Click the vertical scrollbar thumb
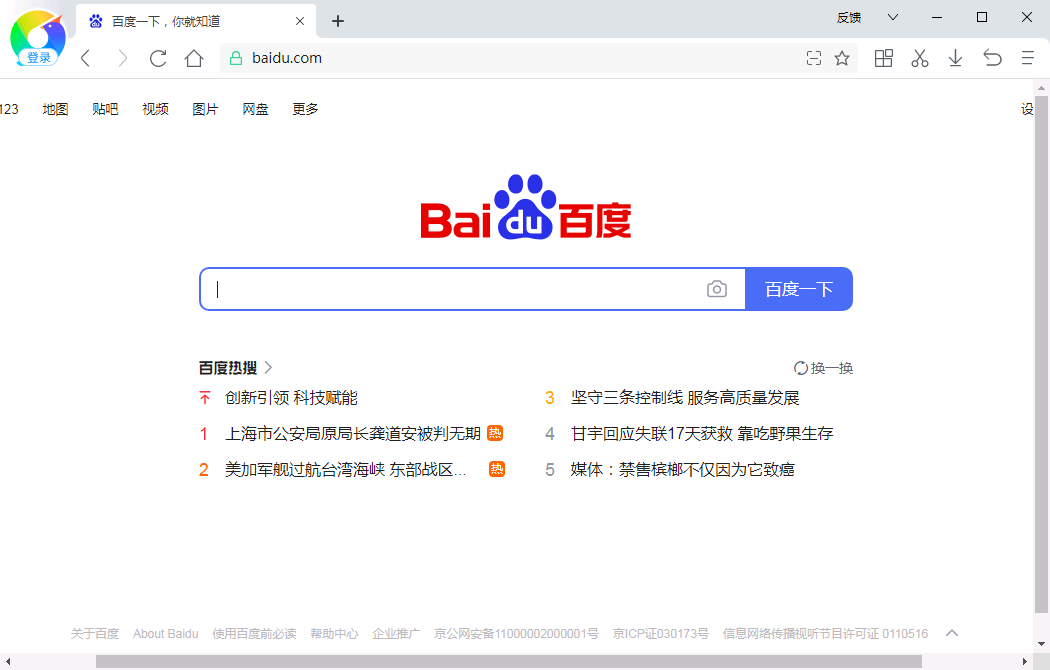This screenshot has height=670, width=1050. tap(1041, 355)
